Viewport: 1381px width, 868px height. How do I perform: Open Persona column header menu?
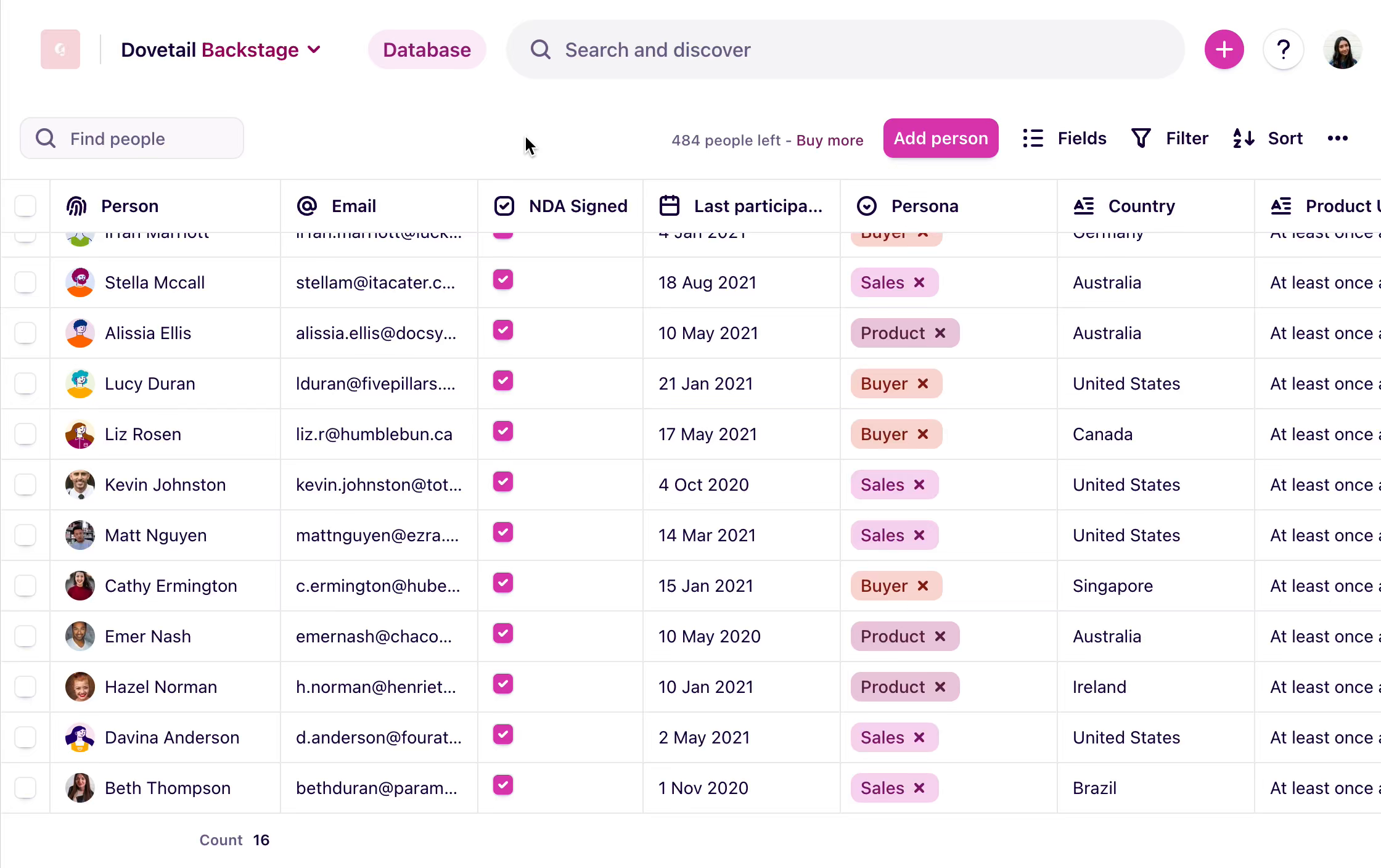[x=925, y=206]
